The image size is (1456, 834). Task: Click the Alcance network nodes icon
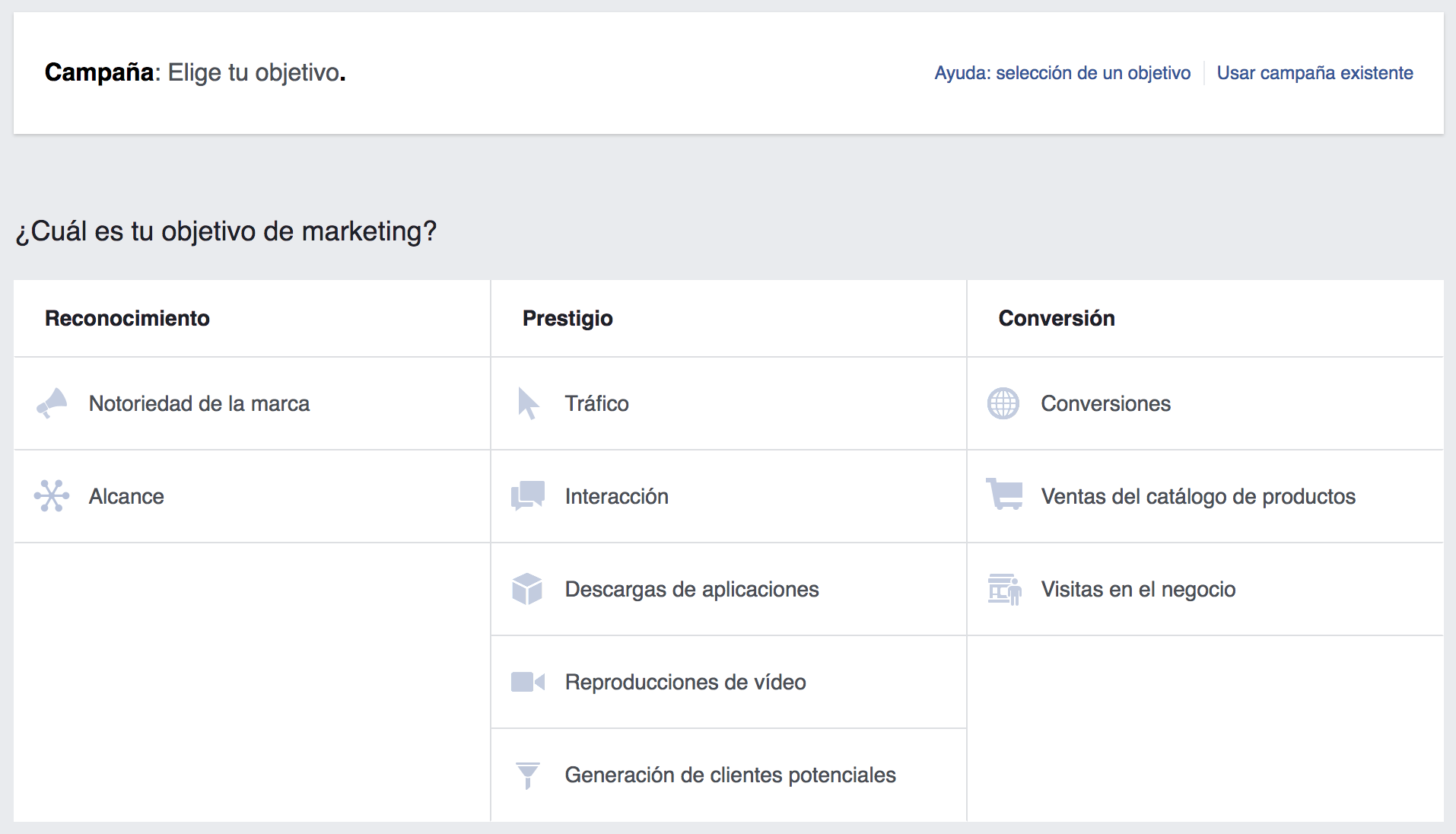click(x=52, y=496)
